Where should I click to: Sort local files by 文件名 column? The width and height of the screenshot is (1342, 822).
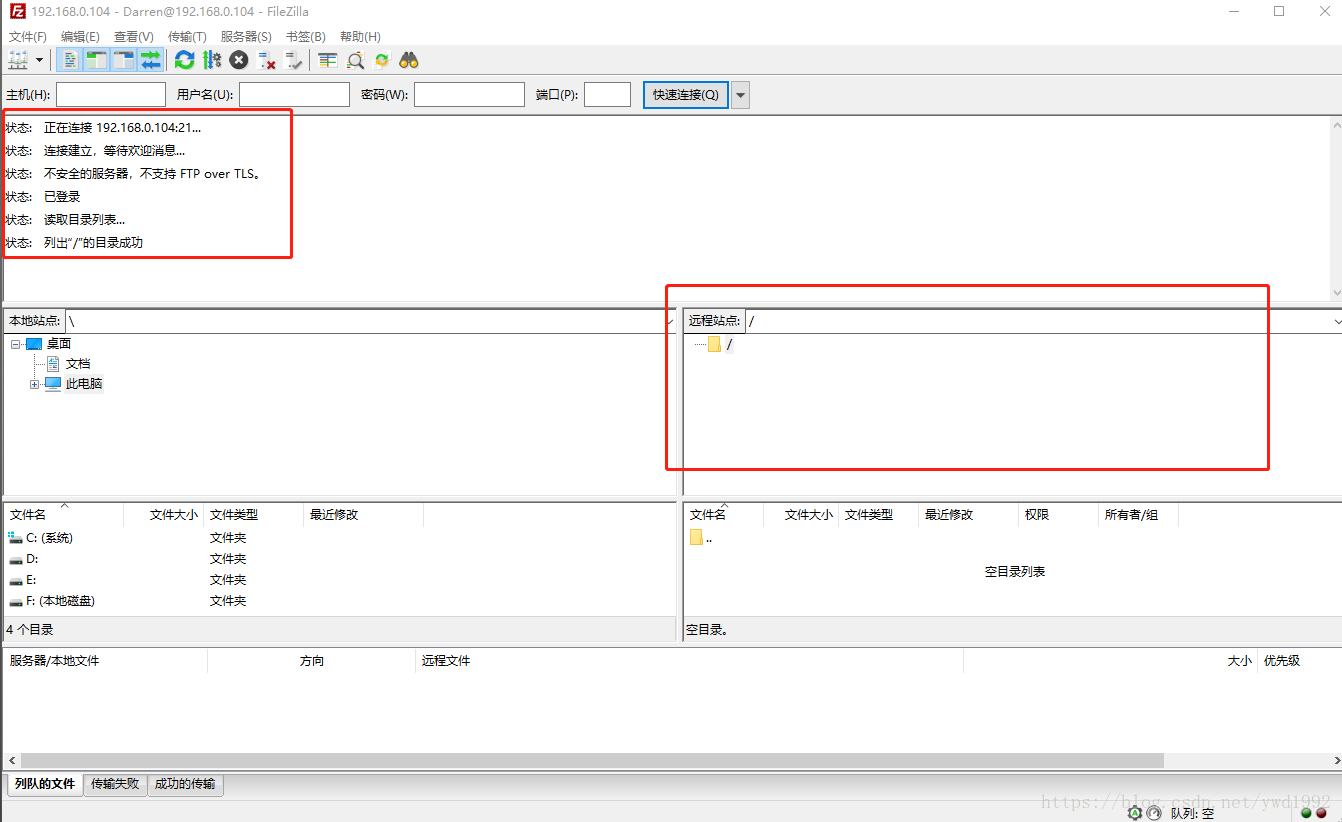point(64,515)
